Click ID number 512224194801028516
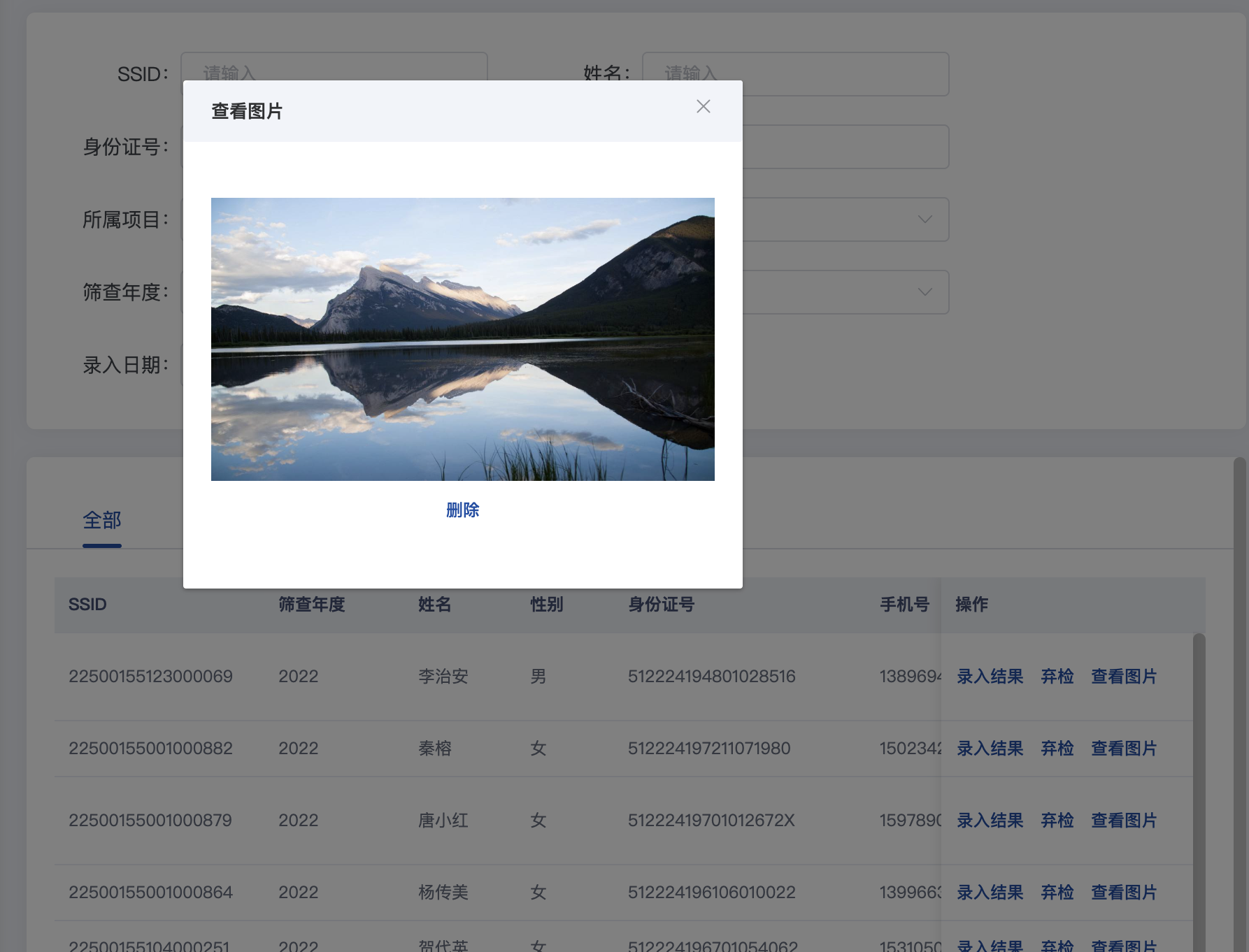 pyautogui.click(x=712, y=677)
